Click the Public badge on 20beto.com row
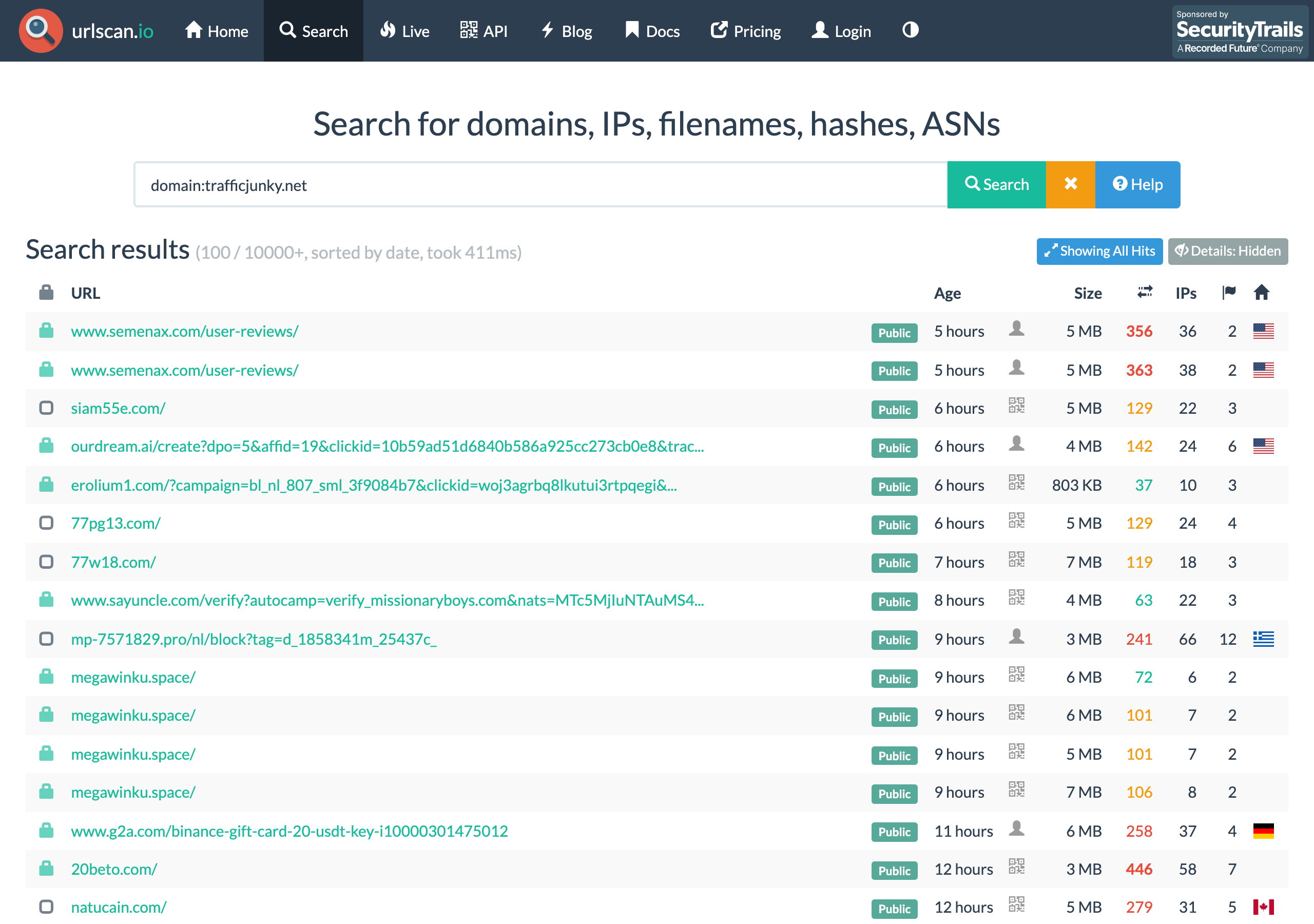This screenshot has height=924, width=1314. (894, 871)
